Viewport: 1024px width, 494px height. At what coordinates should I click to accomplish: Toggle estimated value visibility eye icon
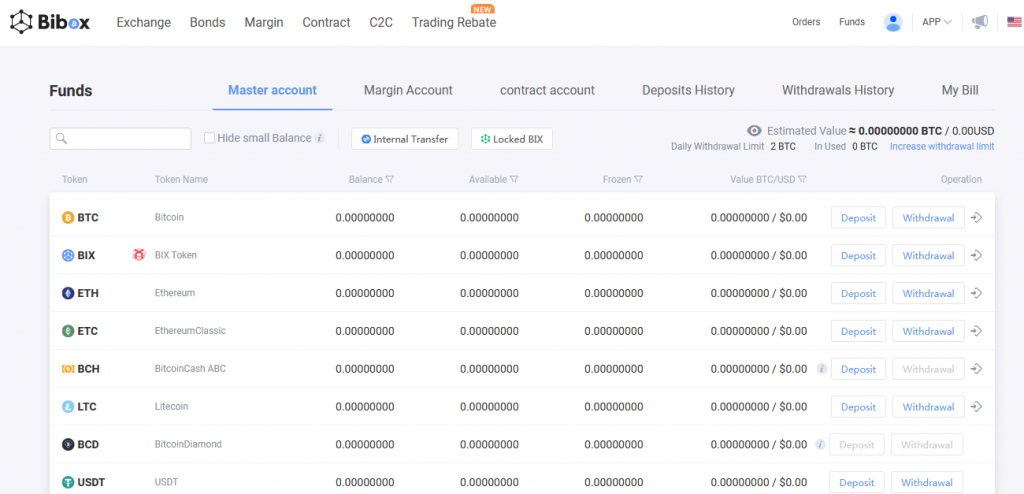tap(754, 131)
